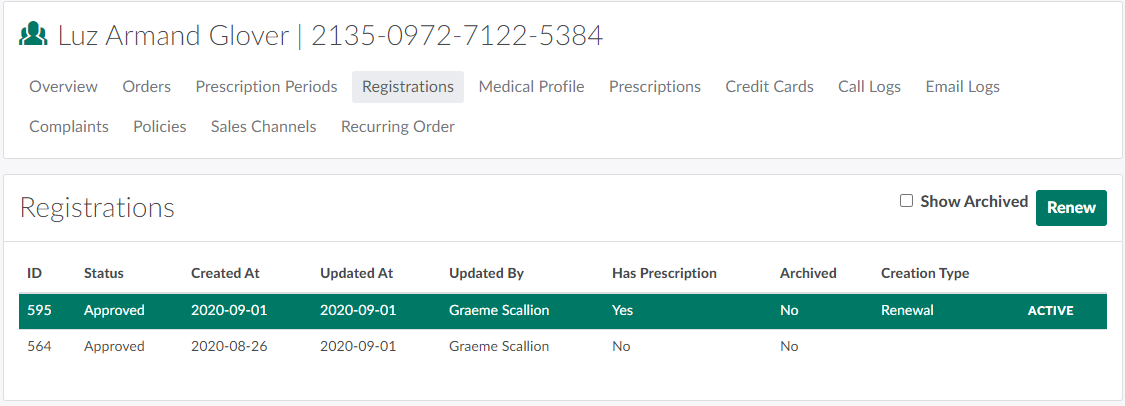Viewport: 1125px width, 406px height.
Task: Open the Credit Cards tab
Action: [x=769, y=87]
